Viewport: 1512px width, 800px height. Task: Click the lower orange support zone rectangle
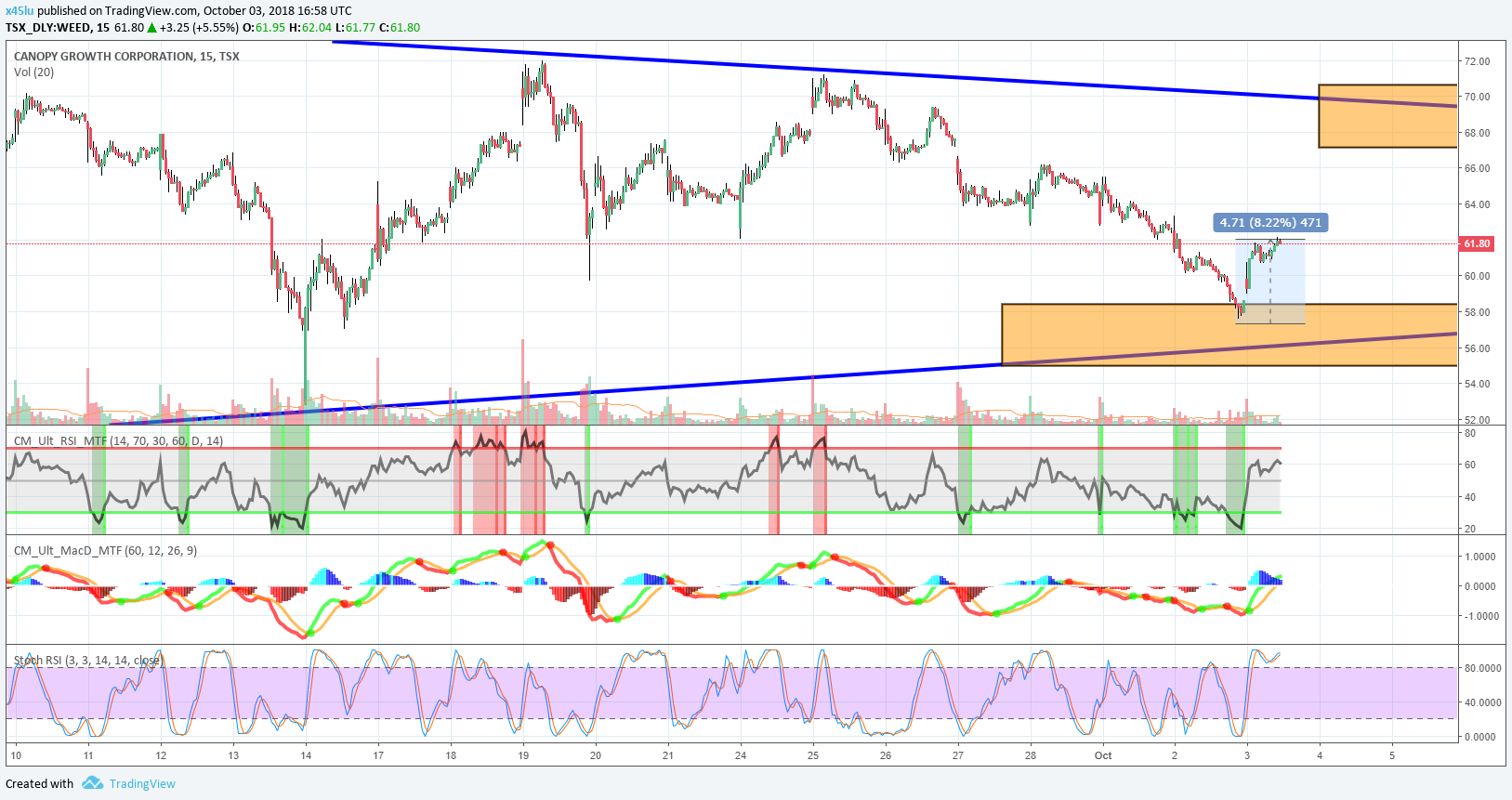(x=1229, y=334)
